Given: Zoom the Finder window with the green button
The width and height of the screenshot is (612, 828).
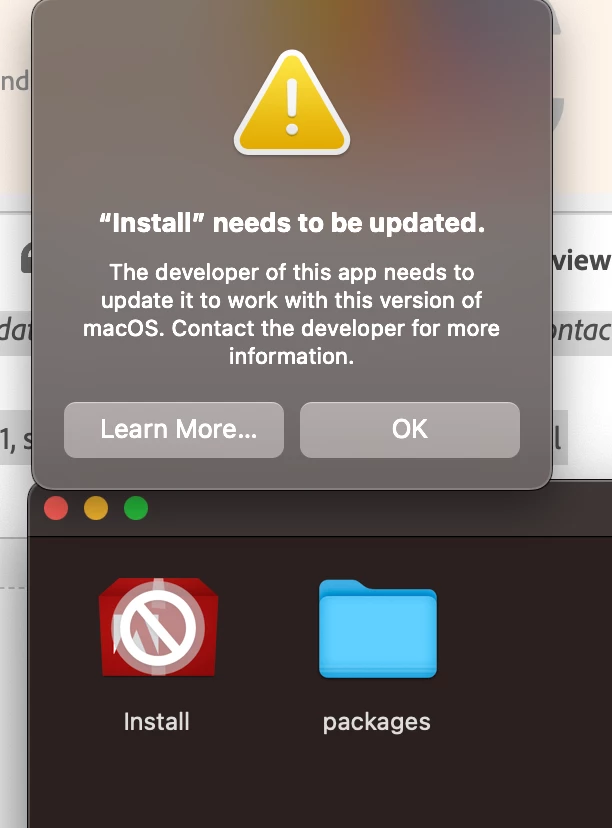Looking at the screenshot, I should (x=136, y=508).
